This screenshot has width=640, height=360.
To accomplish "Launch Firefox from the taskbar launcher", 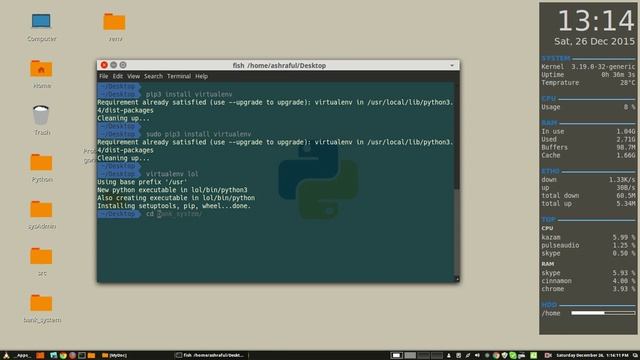I will [x=72, y=356].
